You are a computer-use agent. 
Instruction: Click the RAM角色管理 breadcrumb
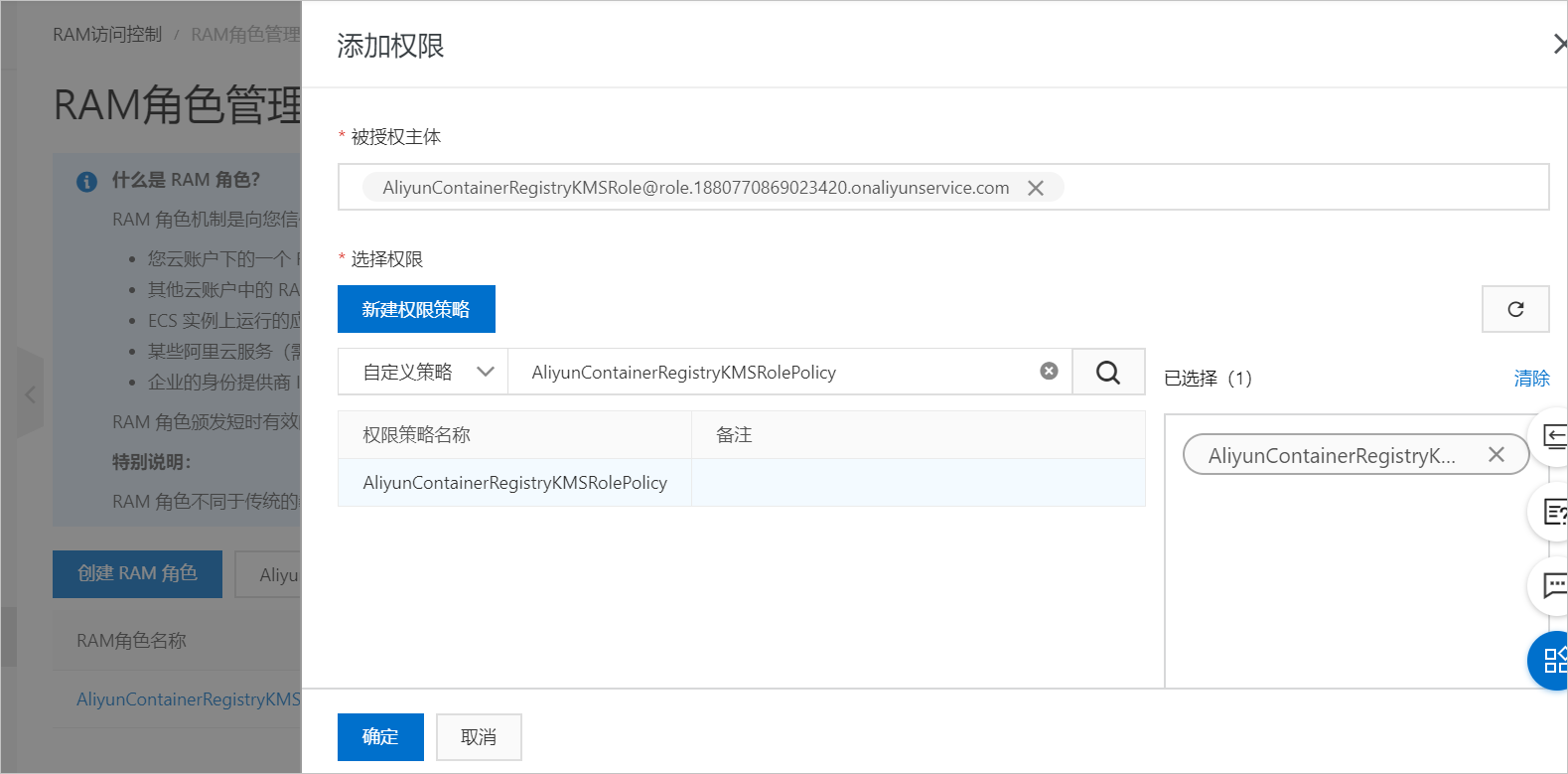(x=246, y=35)
